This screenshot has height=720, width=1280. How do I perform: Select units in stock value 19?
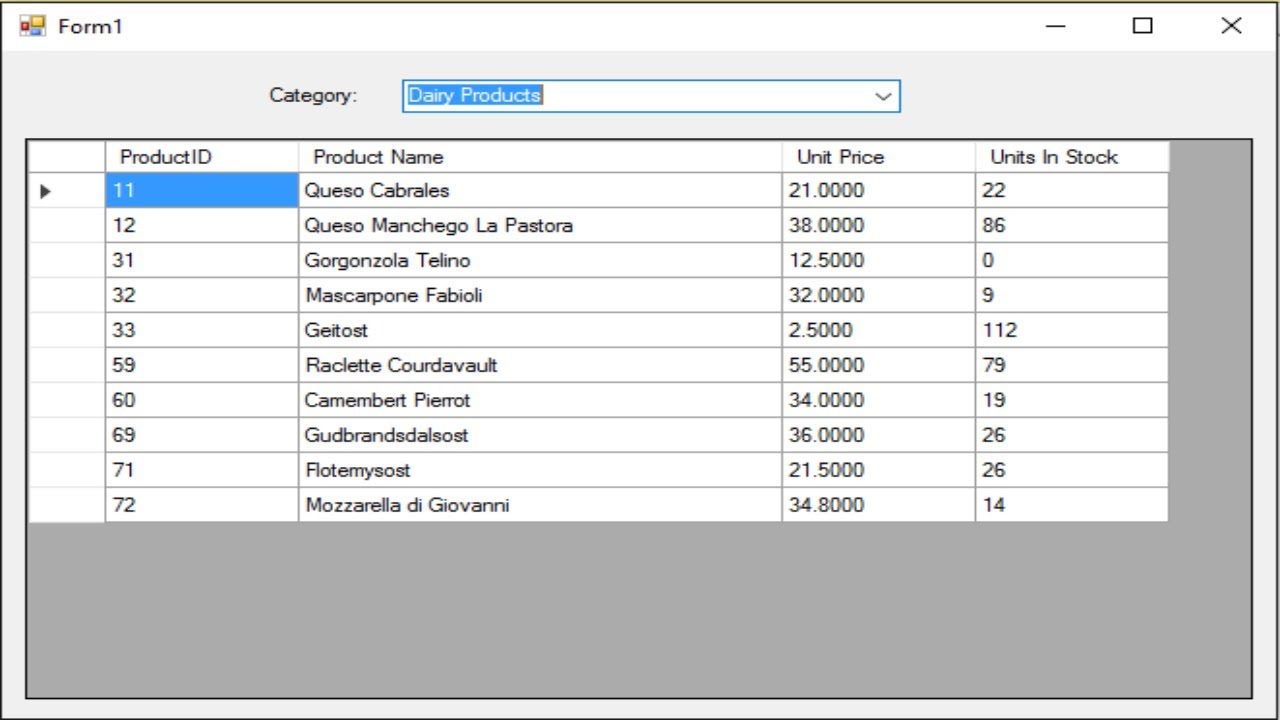point(1072,400)
